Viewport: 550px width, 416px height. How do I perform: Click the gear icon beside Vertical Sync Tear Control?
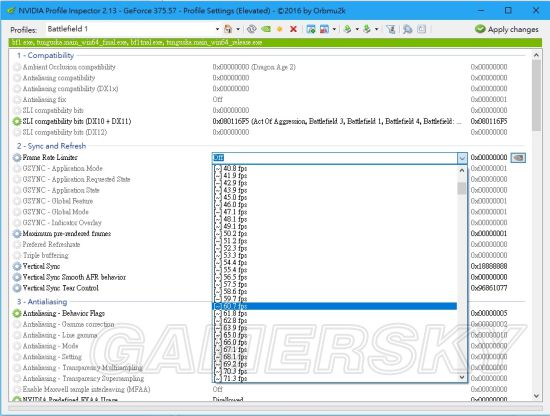click(17, 288)
